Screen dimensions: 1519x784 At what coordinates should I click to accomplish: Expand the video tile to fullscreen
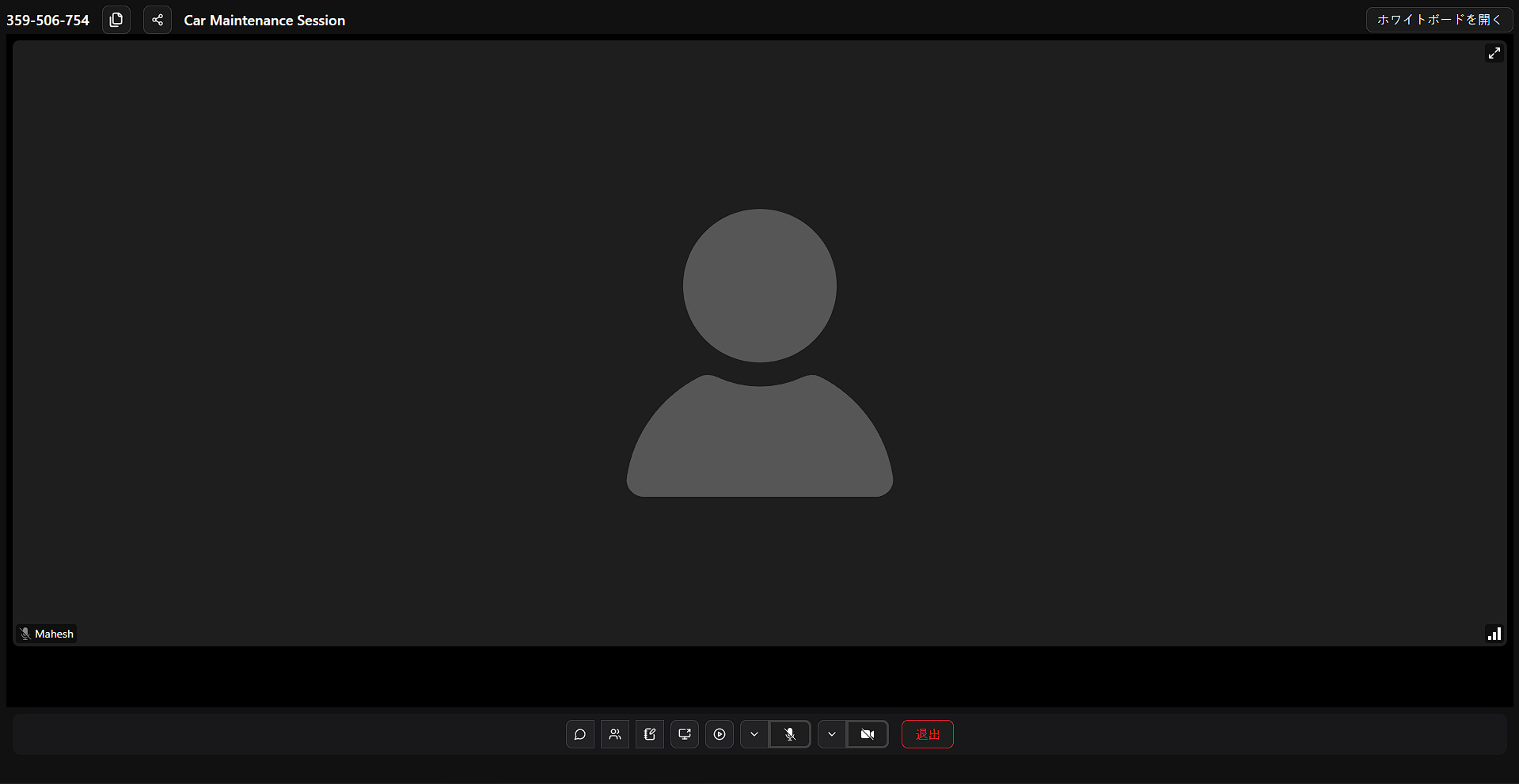[x=1494, y=53]
